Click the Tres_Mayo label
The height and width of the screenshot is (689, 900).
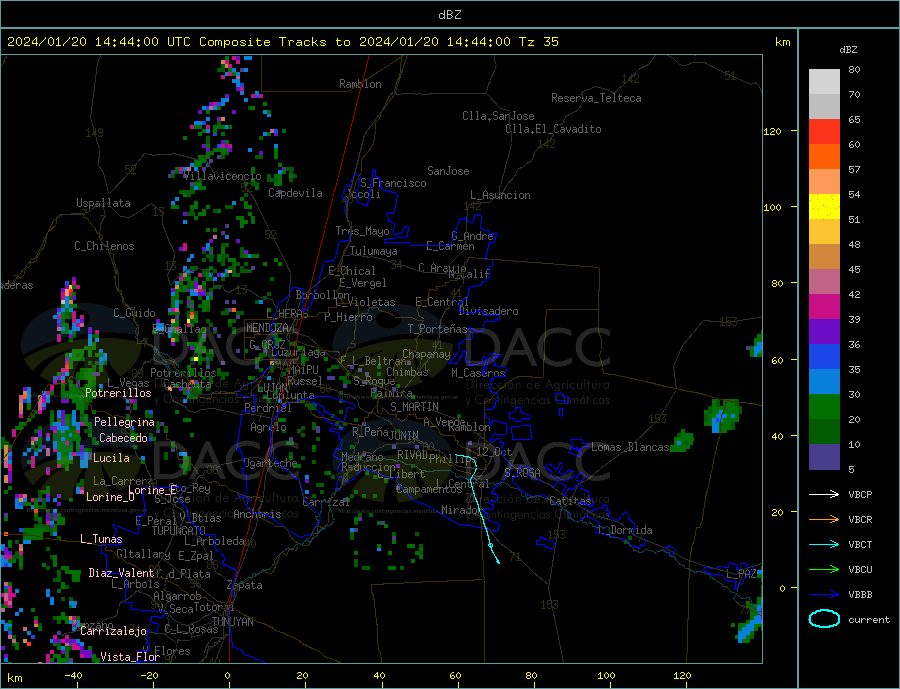pos(362,231)
